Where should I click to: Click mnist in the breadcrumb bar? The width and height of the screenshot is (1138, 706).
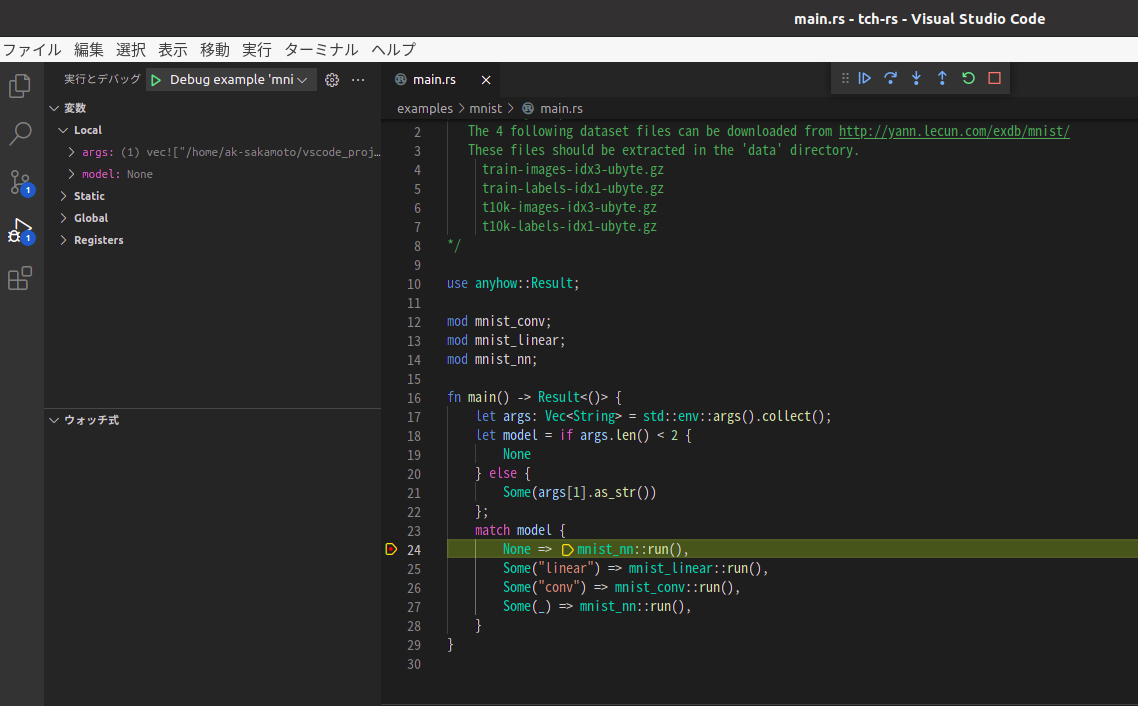(485, 108)
